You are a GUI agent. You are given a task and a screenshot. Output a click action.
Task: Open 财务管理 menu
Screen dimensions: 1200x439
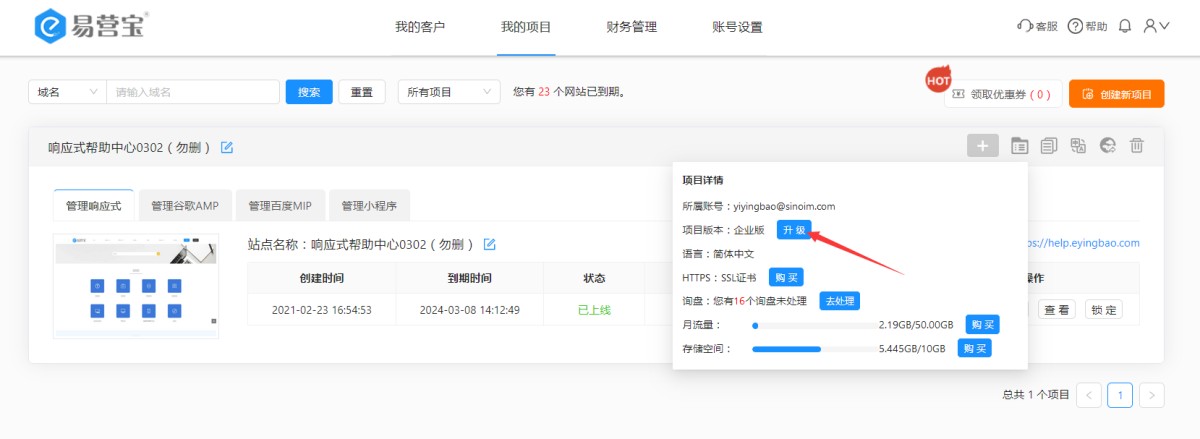click(x=632, y=27)
